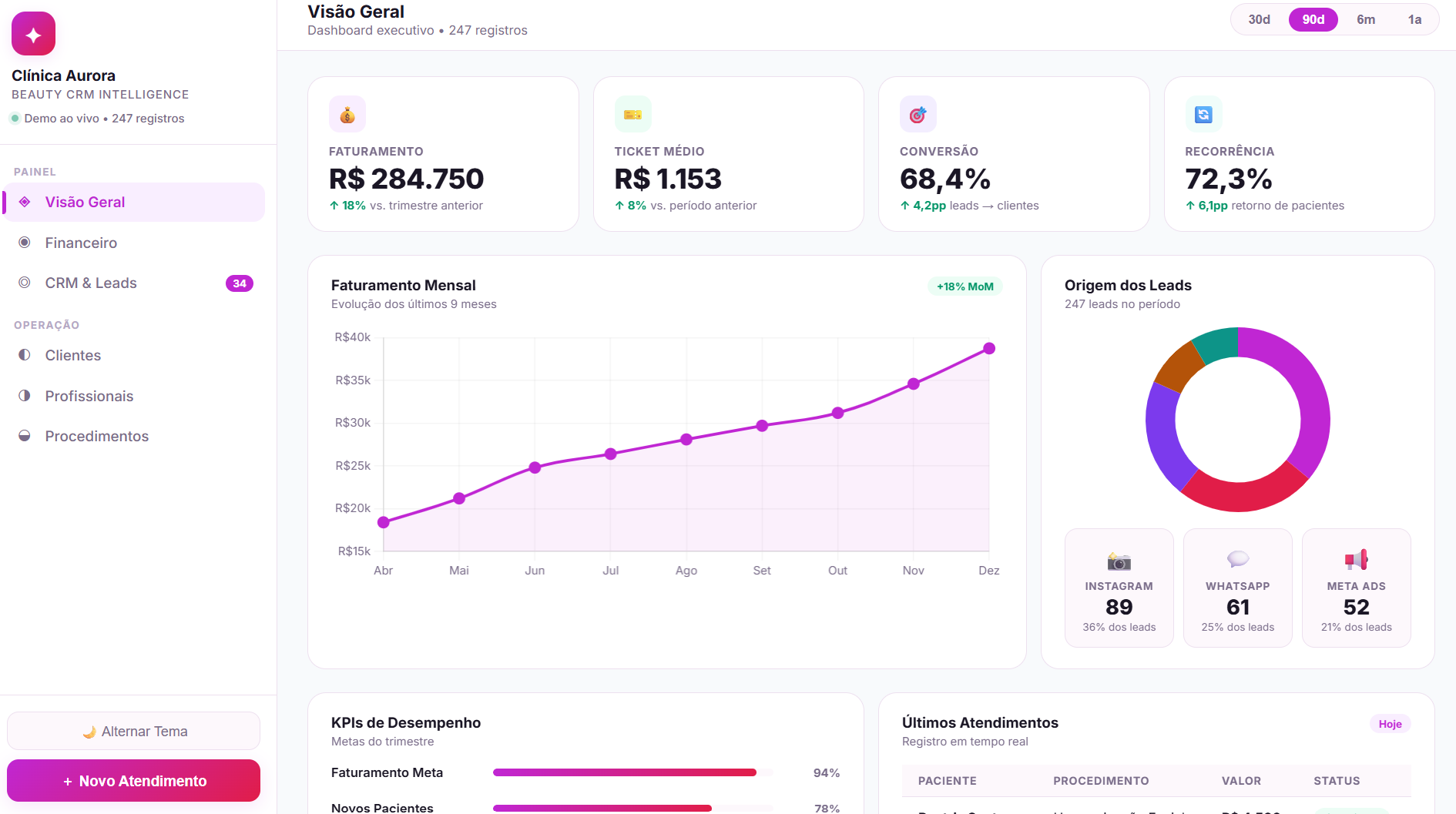Switch period to 30d

1259,19
